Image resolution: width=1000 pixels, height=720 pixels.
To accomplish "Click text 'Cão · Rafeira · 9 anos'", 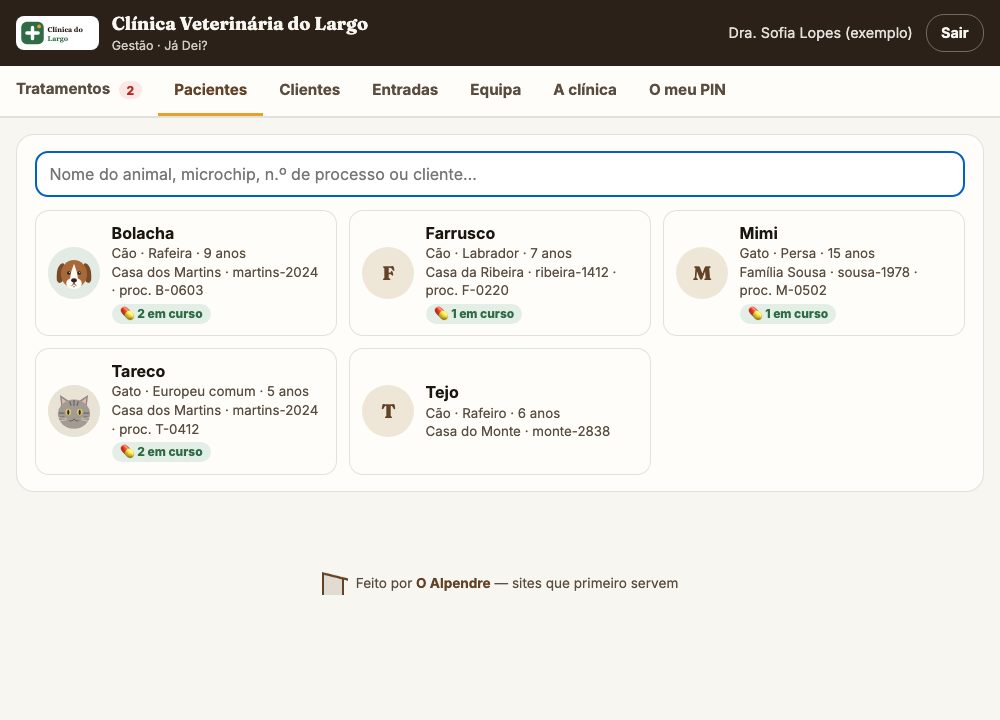I will (x=179, y=253).
